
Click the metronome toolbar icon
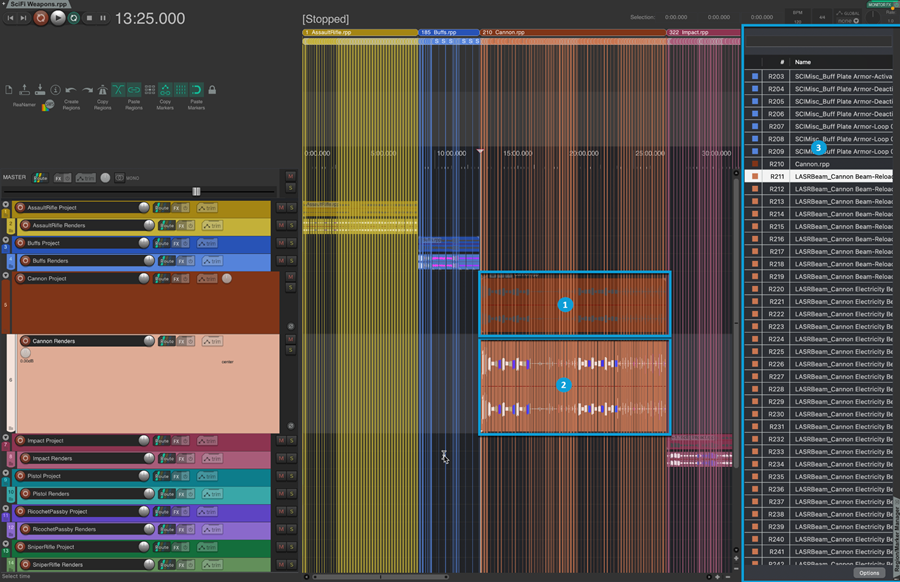pos(103,90)
